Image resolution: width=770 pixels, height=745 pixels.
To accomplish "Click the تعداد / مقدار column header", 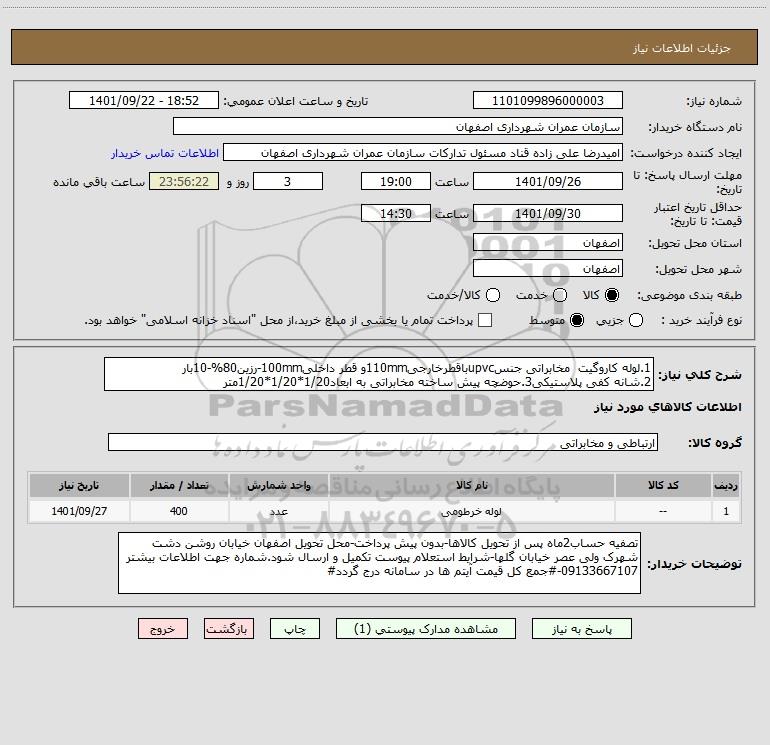I will [x=179, y=485].
